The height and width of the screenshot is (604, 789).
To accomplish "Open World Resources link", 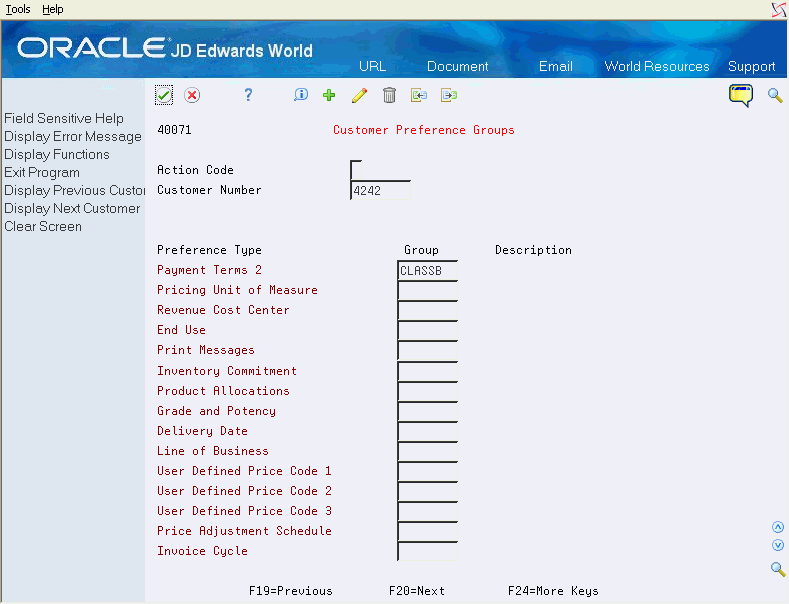I will pyautogui.click(x=657, y=66).
